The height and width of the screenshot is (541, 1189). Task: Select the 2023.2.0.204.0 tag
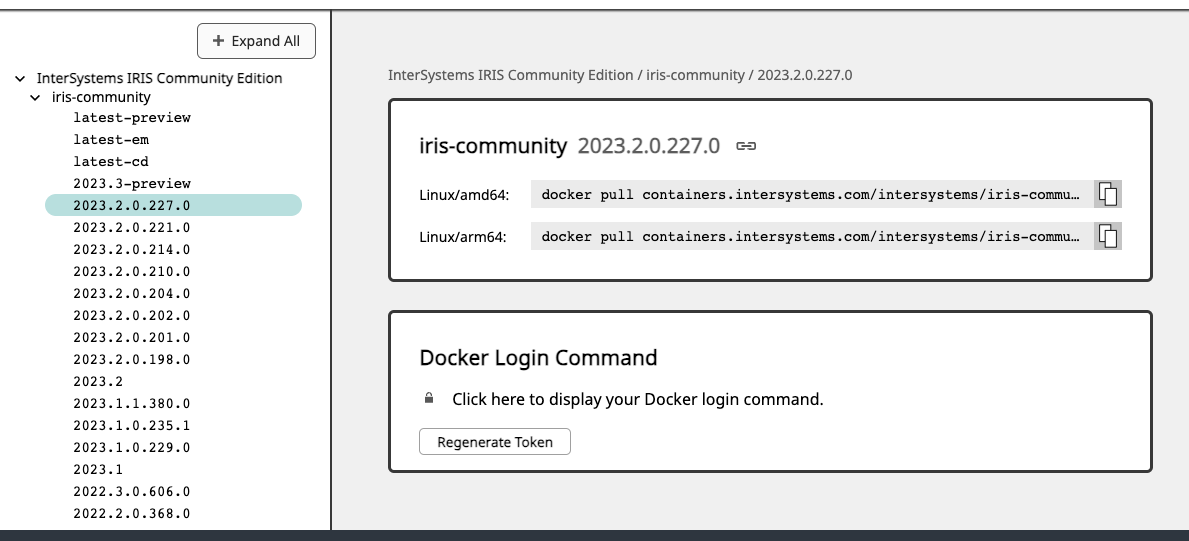(132, 294)
